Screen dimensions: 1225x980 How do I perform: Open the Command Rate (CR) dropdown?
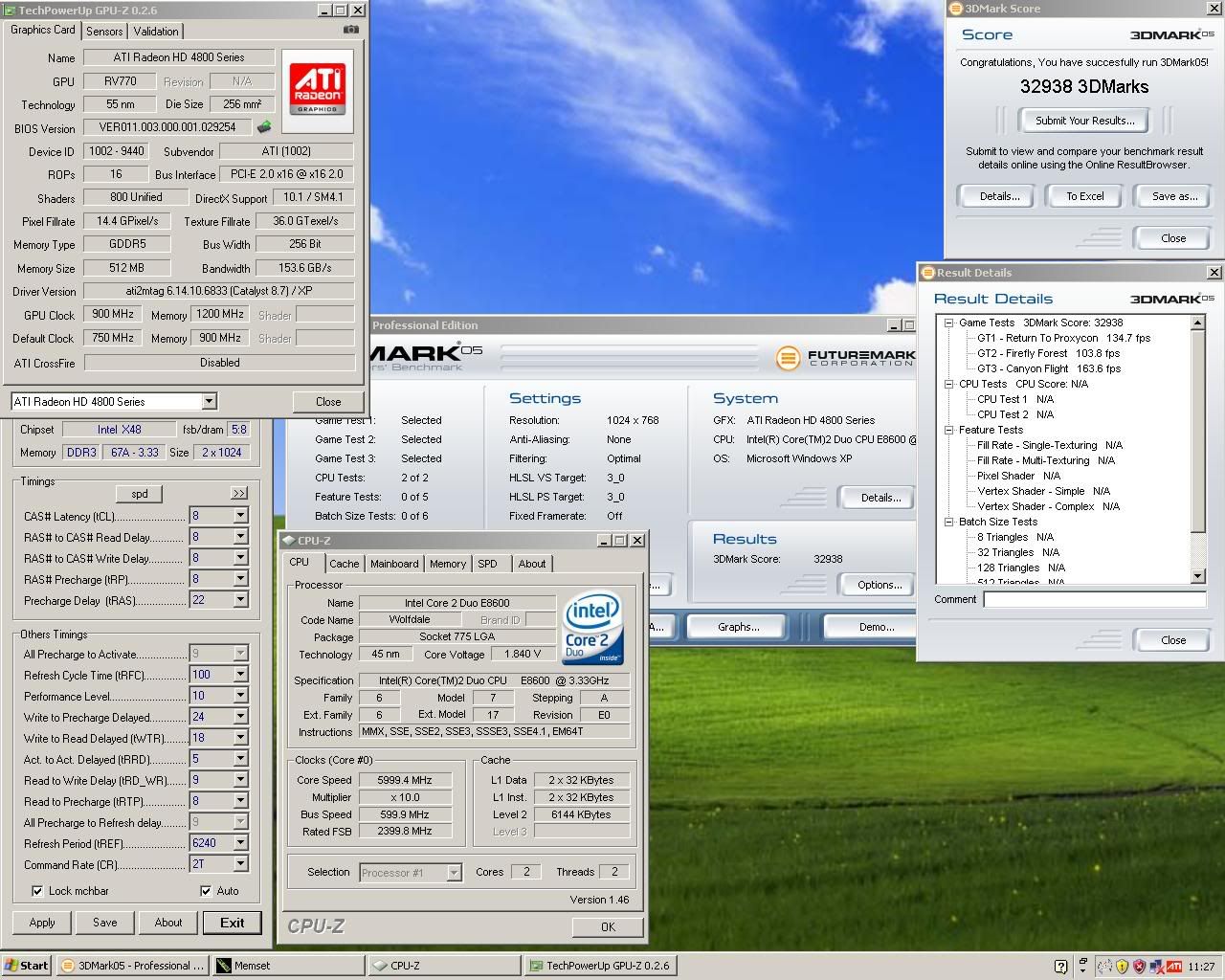pos(240,864)
